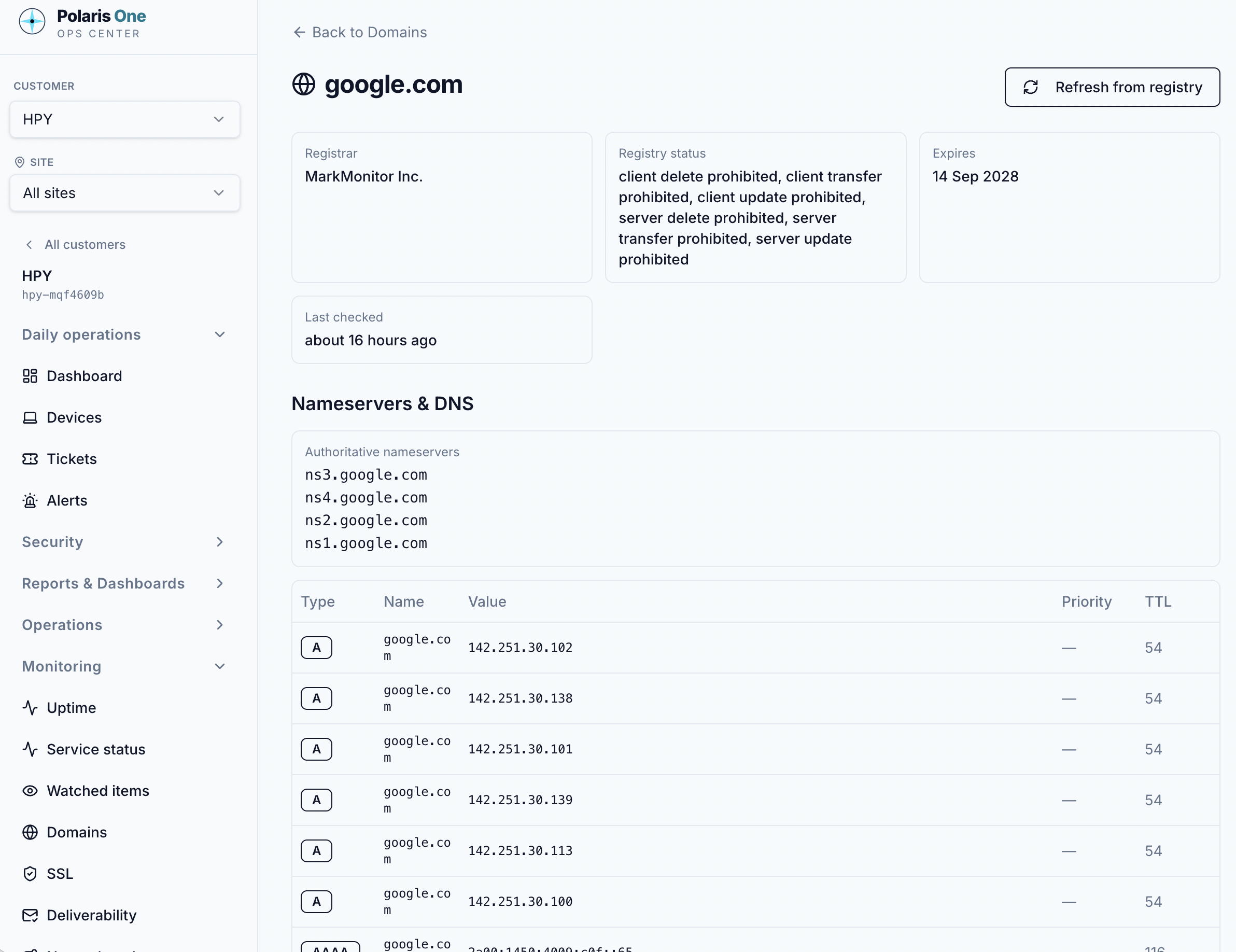Click the Nameservers & DNS heading
The image size is (1236, 952).
click(x=383, y=403)
